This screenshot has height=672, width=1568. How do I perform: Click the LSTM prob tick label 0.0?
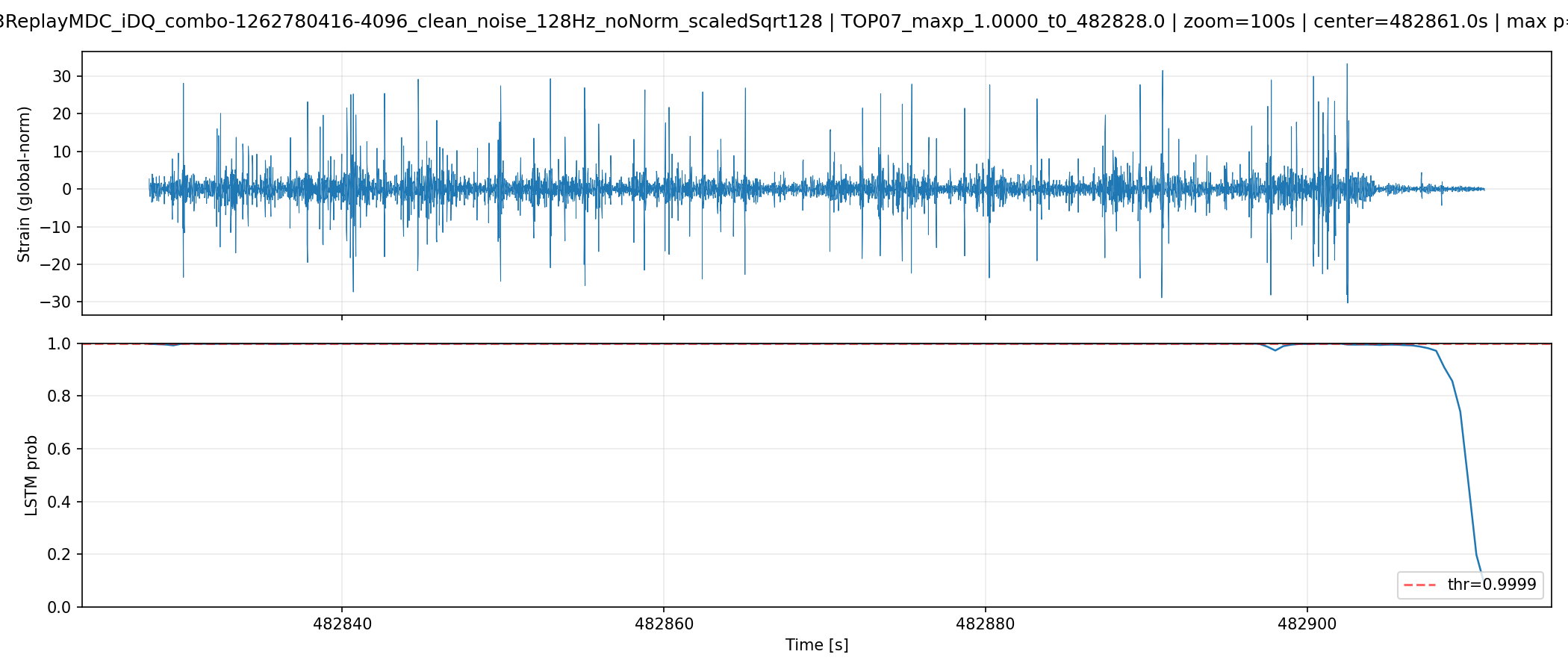(x=60, y=607)
